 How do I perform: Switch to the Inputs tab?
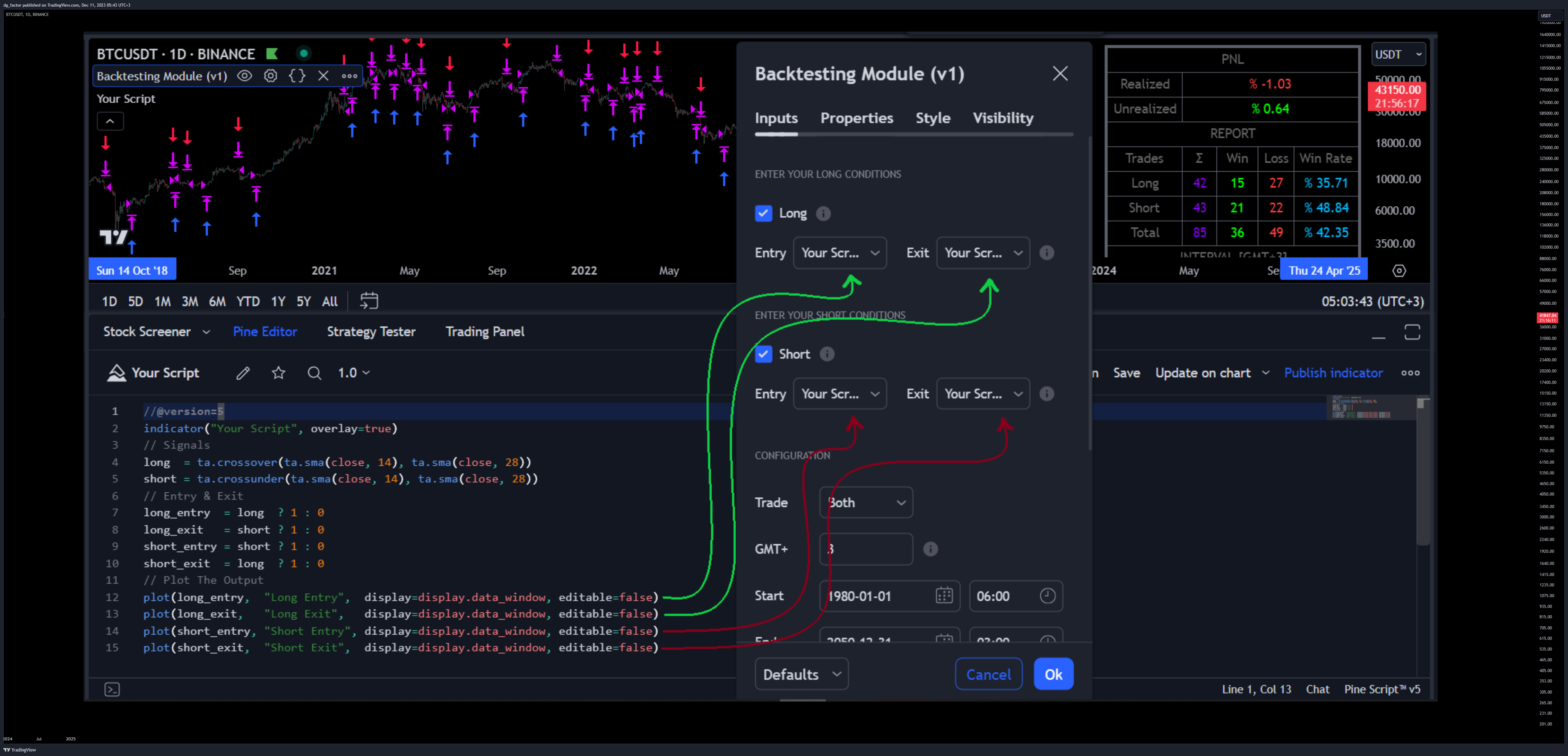776,118
